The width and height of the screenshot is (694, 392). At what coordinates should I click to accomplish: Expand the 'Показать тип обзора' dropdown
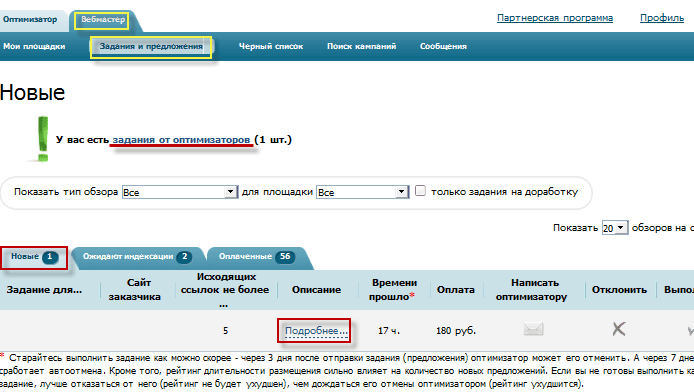pyautogui.click(x=180, y=192)
